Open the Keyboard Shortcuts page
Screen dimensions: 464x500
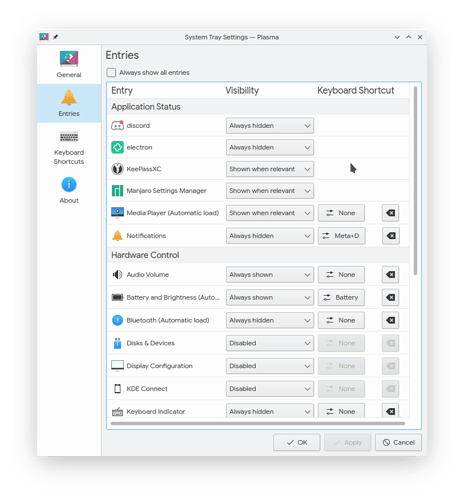[x=69, y=148]
